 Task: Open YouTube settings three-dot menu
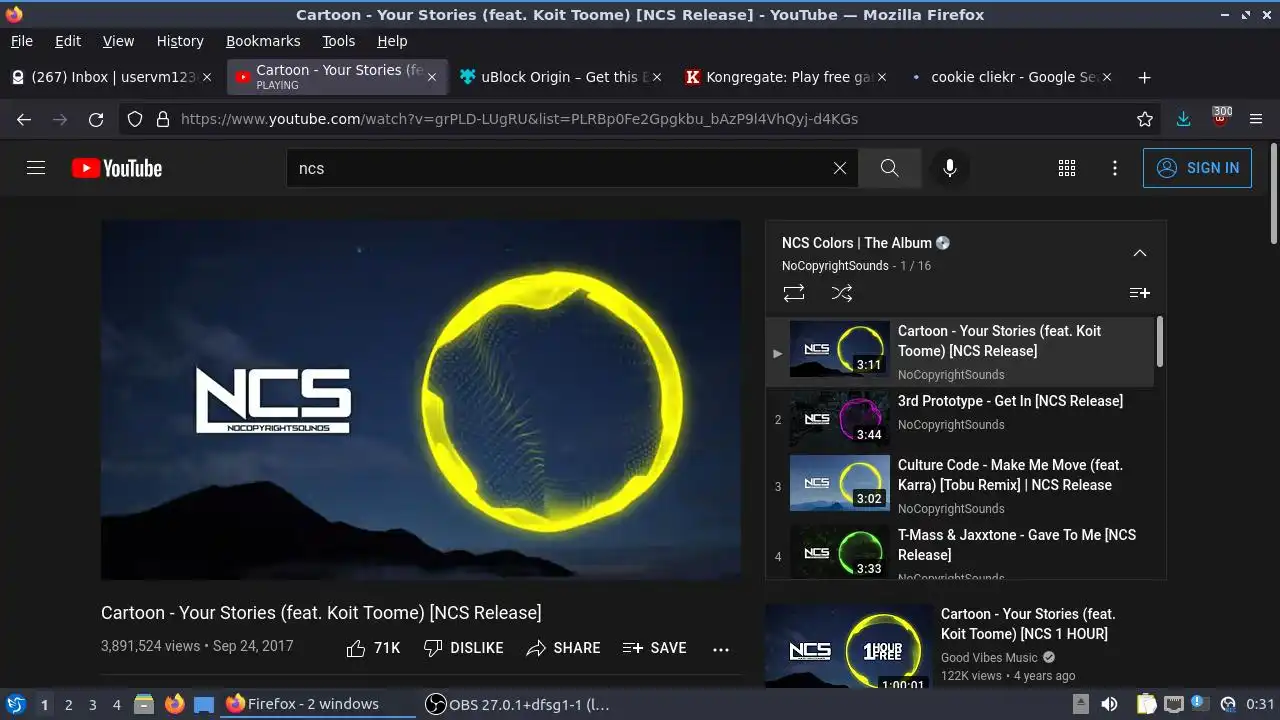tap(1115, 168)
